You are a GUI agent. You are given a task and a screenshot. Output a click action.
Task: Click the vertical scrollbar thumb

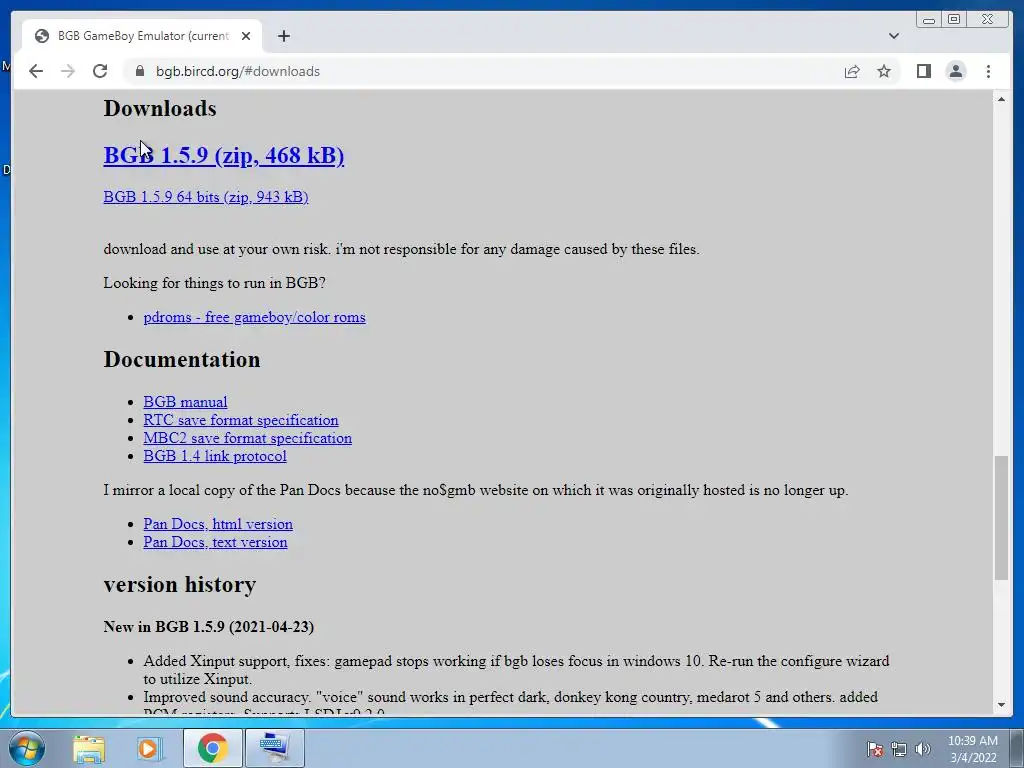click(x=1001, y=517)
